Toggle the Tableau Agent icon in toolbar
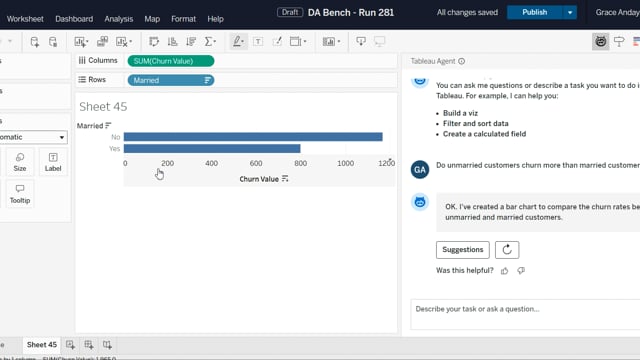Image resolution: width=640 pixels, height=360 pixels. pos(600,42)
